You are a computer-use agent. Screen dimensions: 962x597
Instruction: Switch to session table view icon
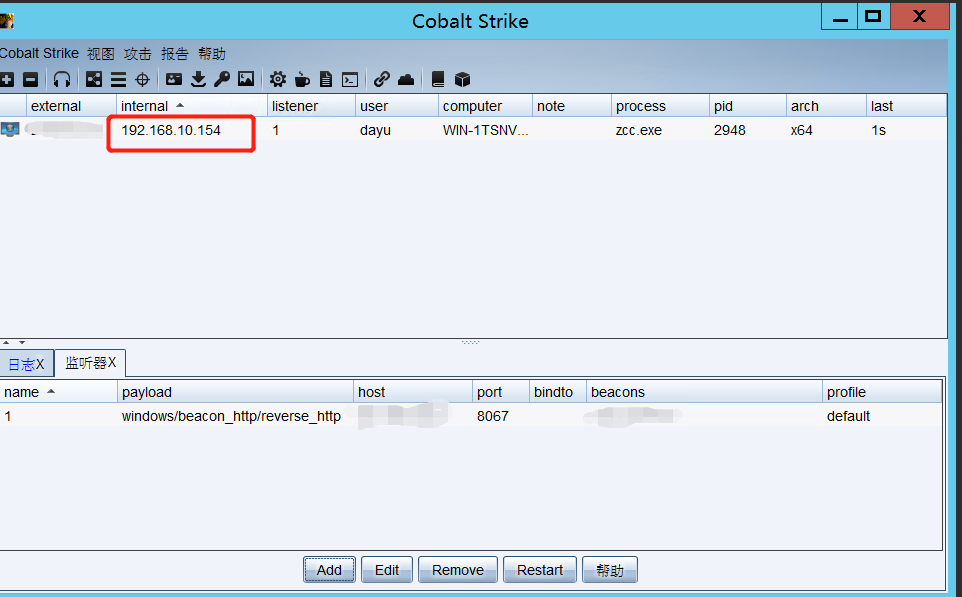point(118,80)
